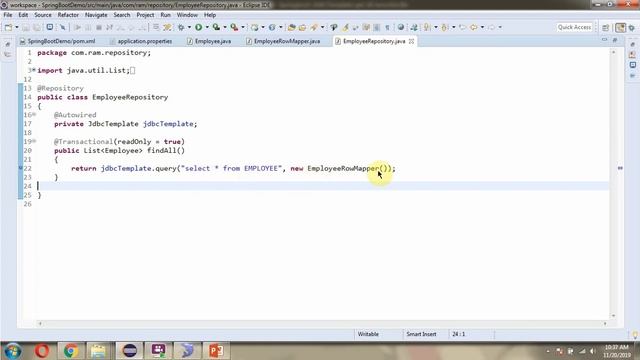Expand the Coverage dropdown arrow
Screen dimensions: 640x360
click(x=225, y=27)
